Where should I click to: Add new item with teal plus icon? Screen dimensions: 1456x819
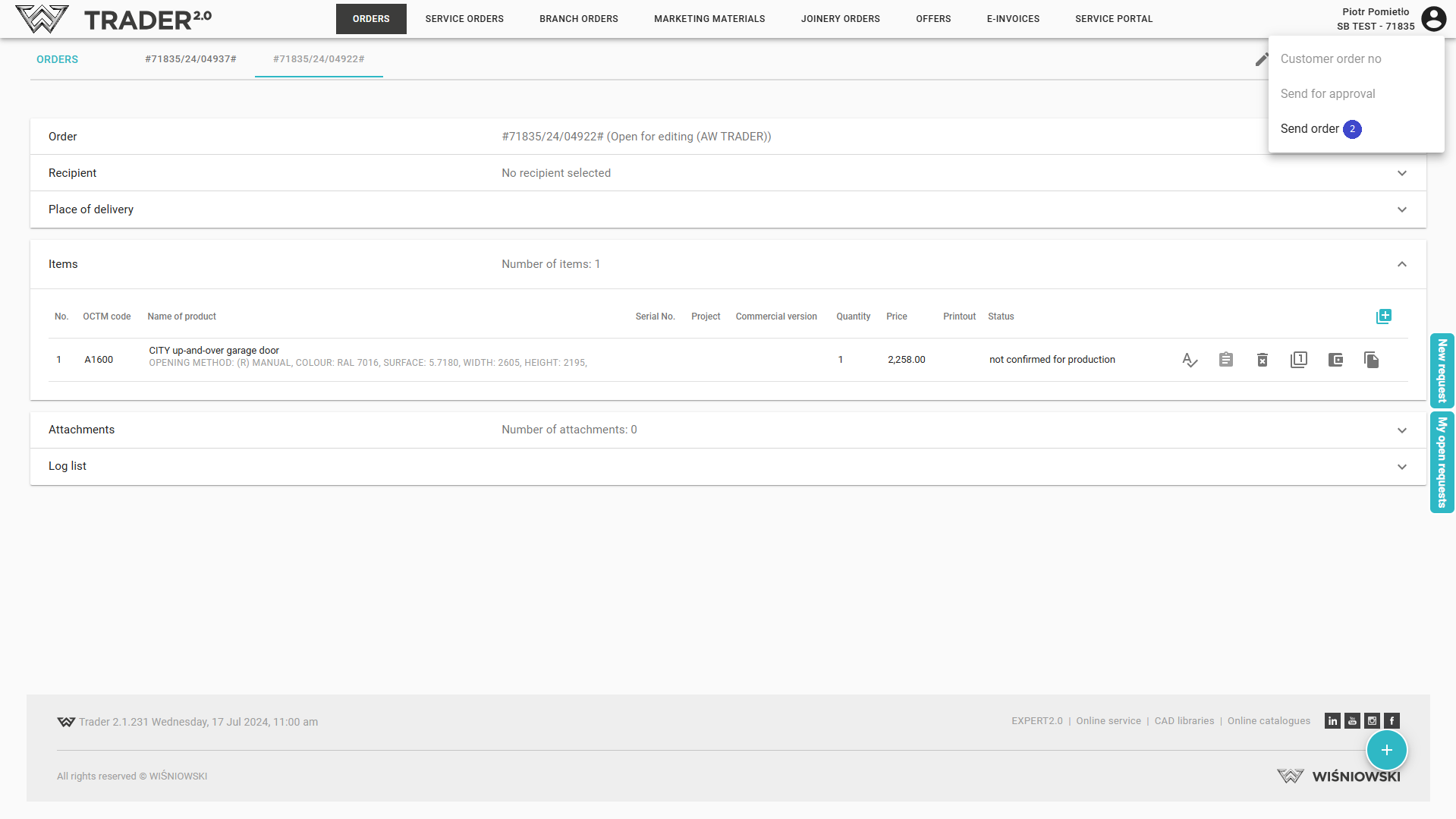[1383, 317]
